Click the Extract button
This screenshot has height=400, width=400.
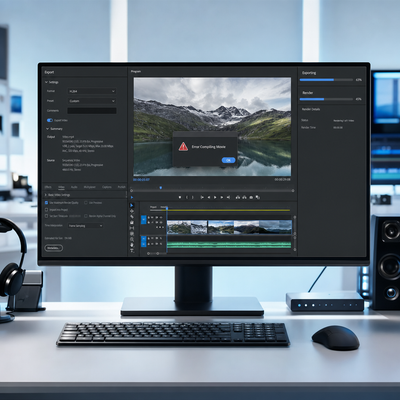[x=244, y=197]
